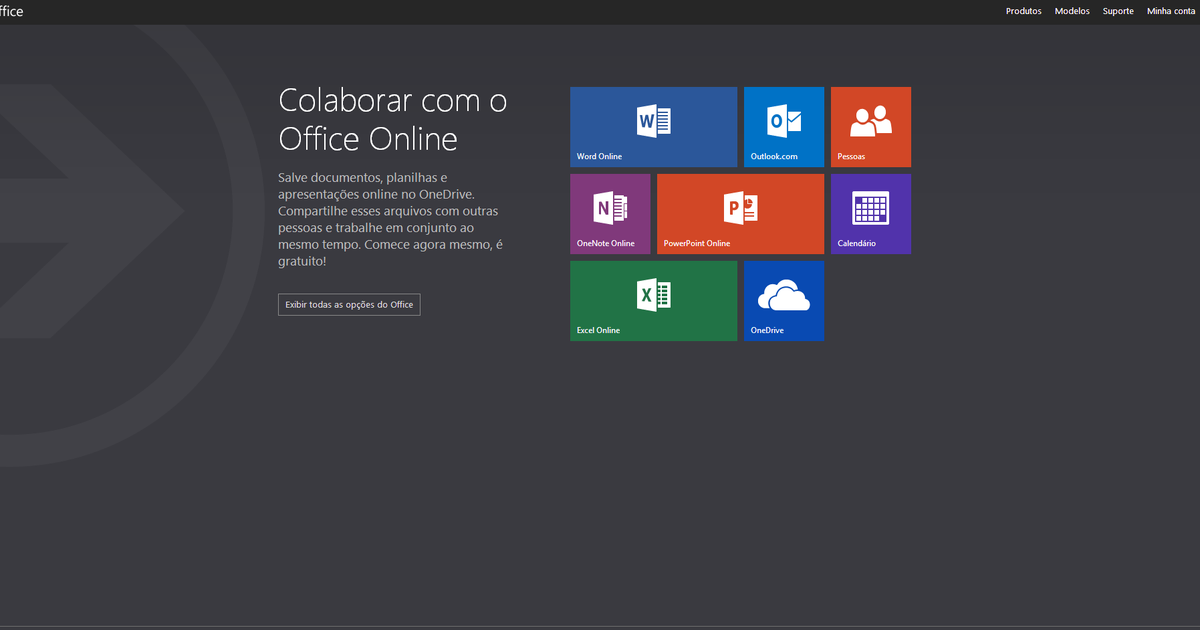Click the Word document 'W' icon
This screenshot has width=1200, height=630.
653,119
